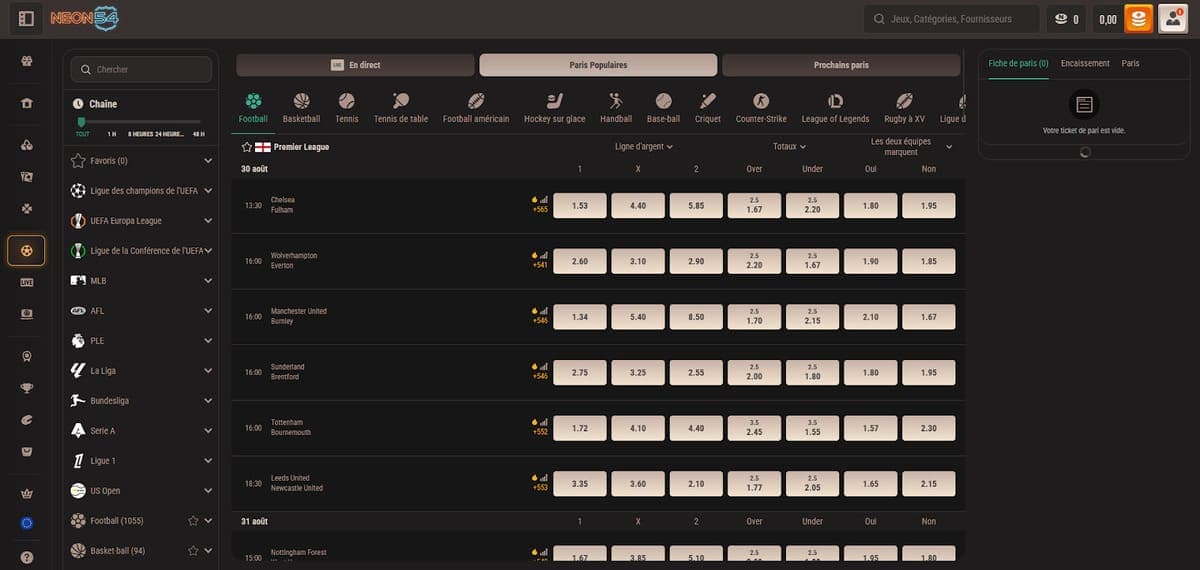Viewport: 1200px width, 570px height.
Task: Select the Tennis de table icon
Action: (x=400, y=101)
